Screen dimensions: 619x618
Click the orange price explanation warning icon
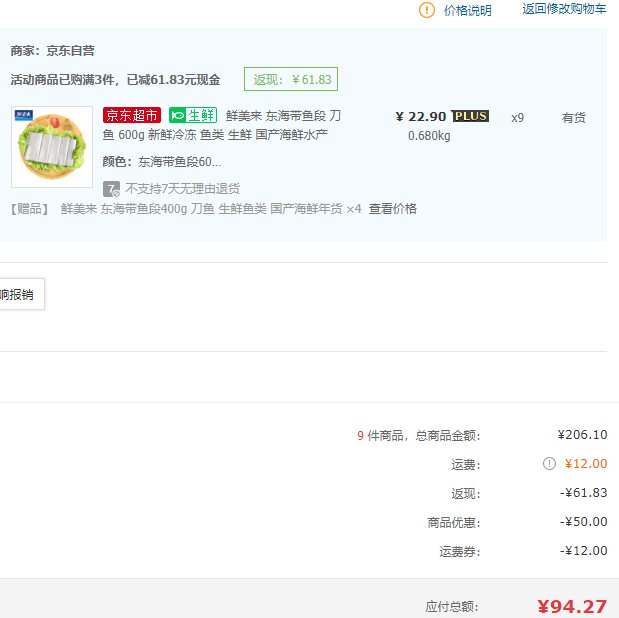click(426, 10)
